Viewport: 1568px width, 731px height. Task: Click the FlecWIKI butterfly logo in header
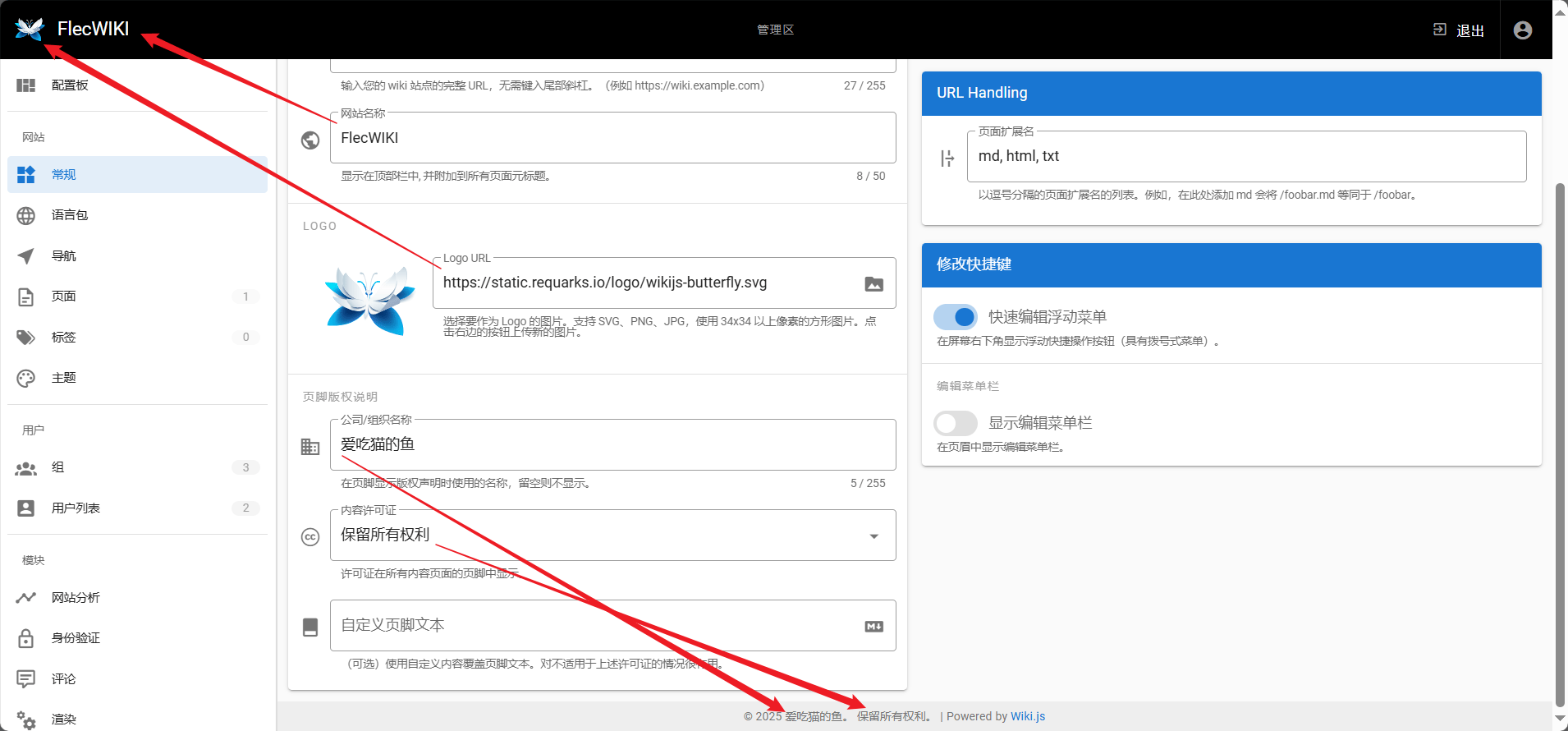30,30
